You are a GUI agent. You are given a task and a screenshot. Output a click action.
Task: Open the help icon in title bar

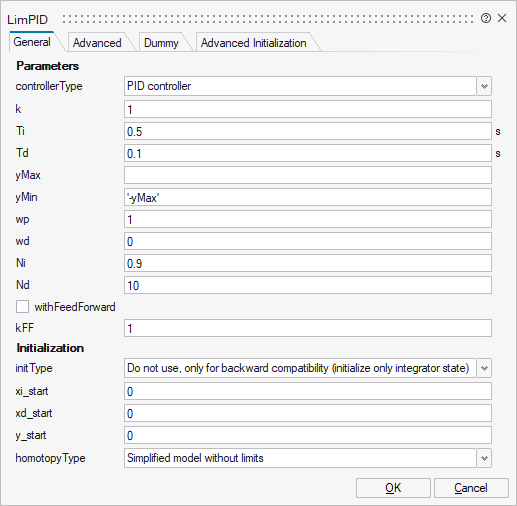[486, 18]
